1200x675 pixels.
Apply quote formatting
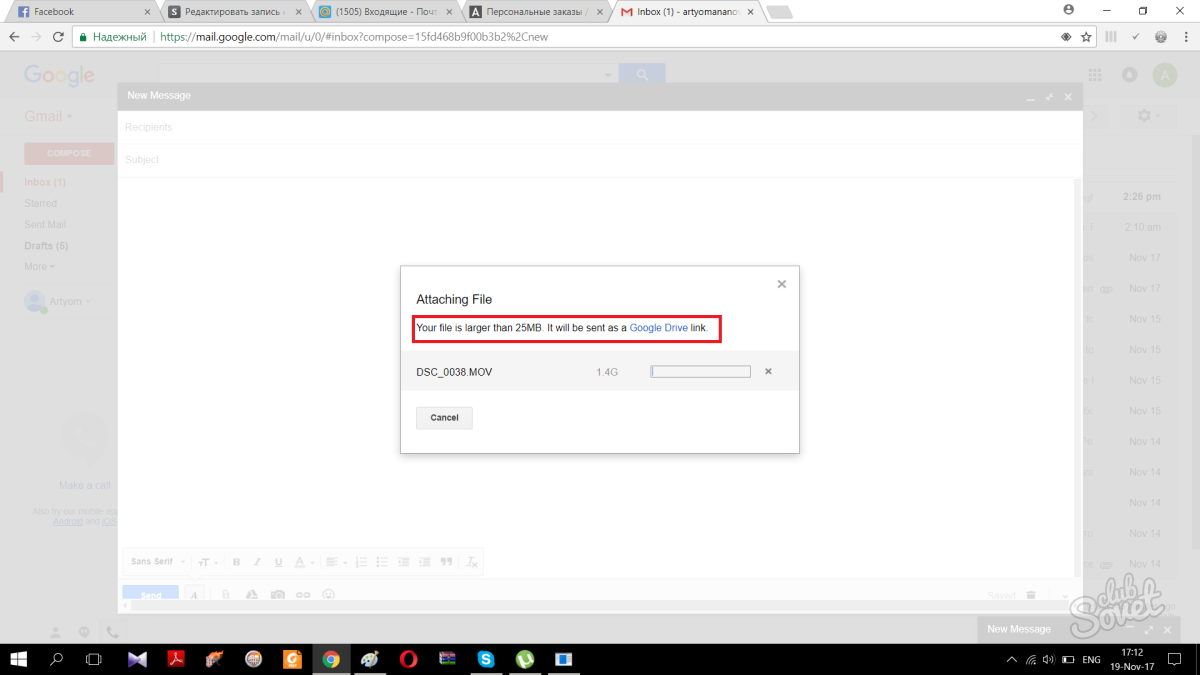(x=447, y=562)
